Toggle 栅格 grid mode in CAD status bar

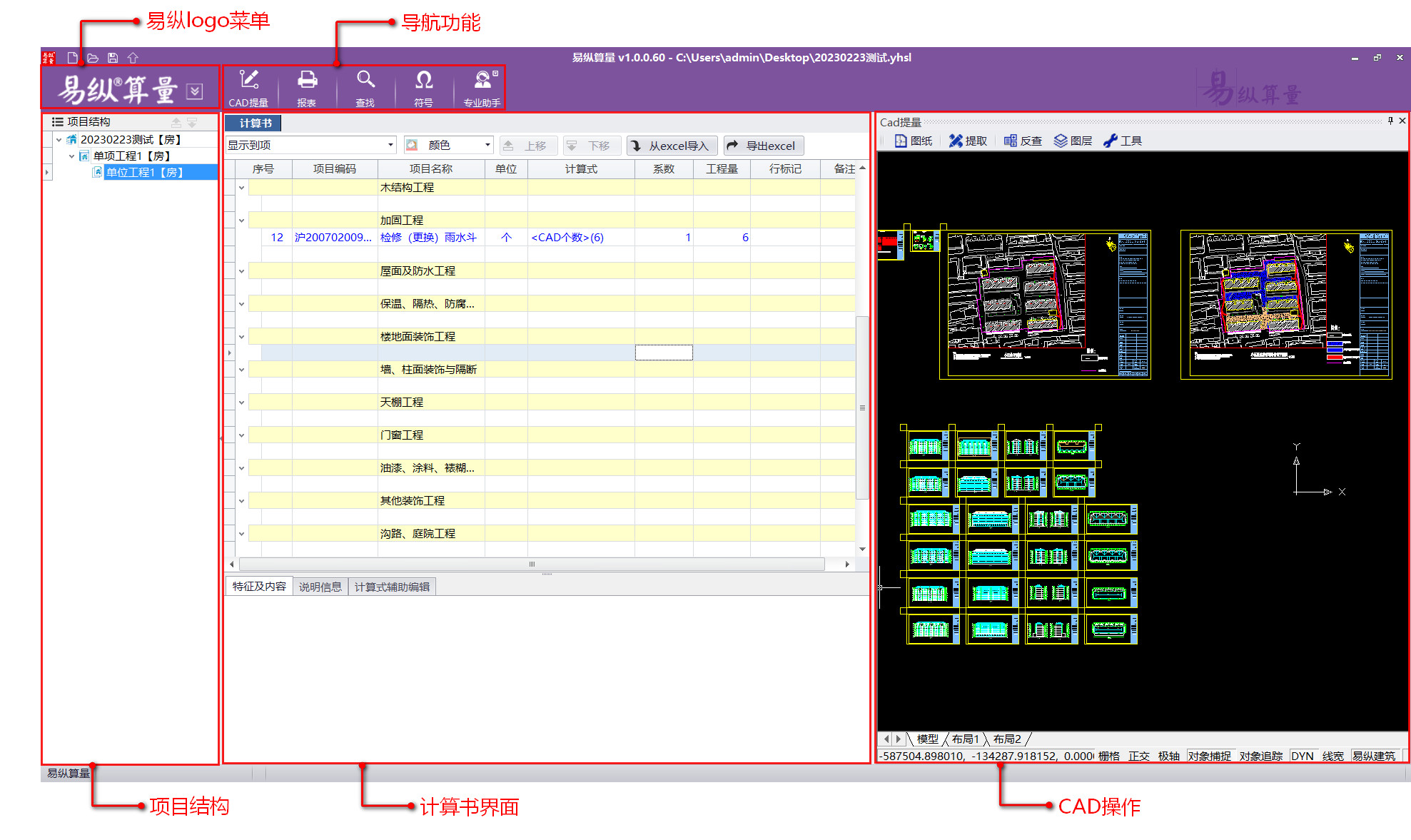coord(1109,756)
